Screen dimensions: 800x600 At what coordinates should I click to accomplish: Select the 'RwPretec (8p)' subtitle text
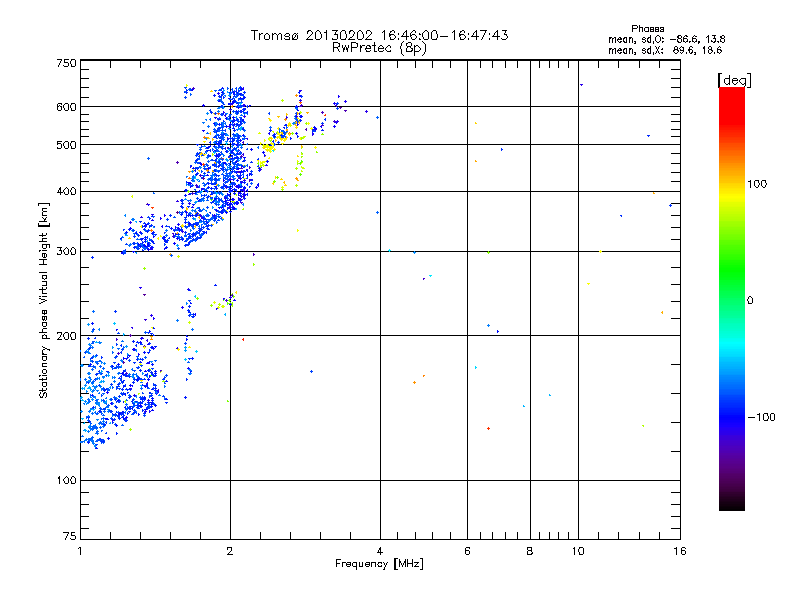click(x=379, y=48)
